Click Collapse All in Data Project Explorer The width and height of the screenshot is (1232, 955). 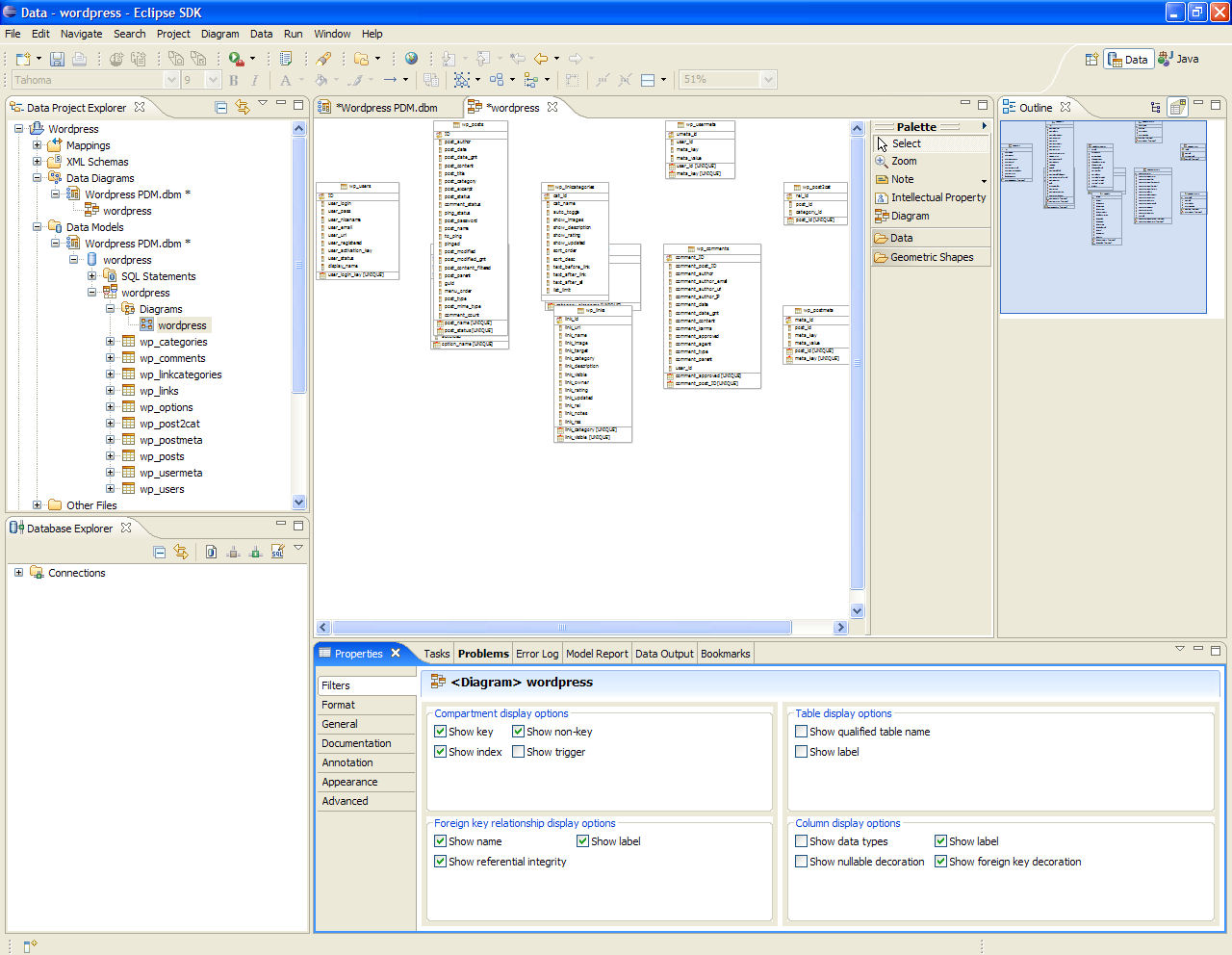(x=221, y=107)
